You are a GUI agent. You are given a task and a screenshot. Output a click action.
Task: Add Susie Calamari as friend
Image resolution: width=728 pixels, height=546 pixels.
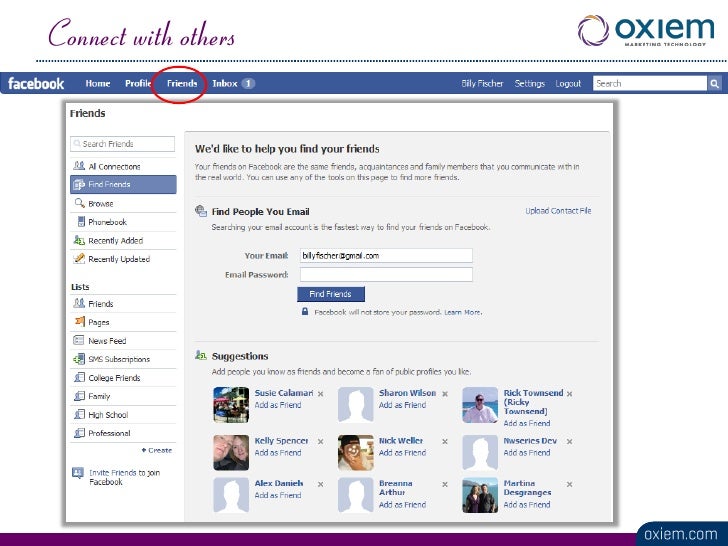278,405
